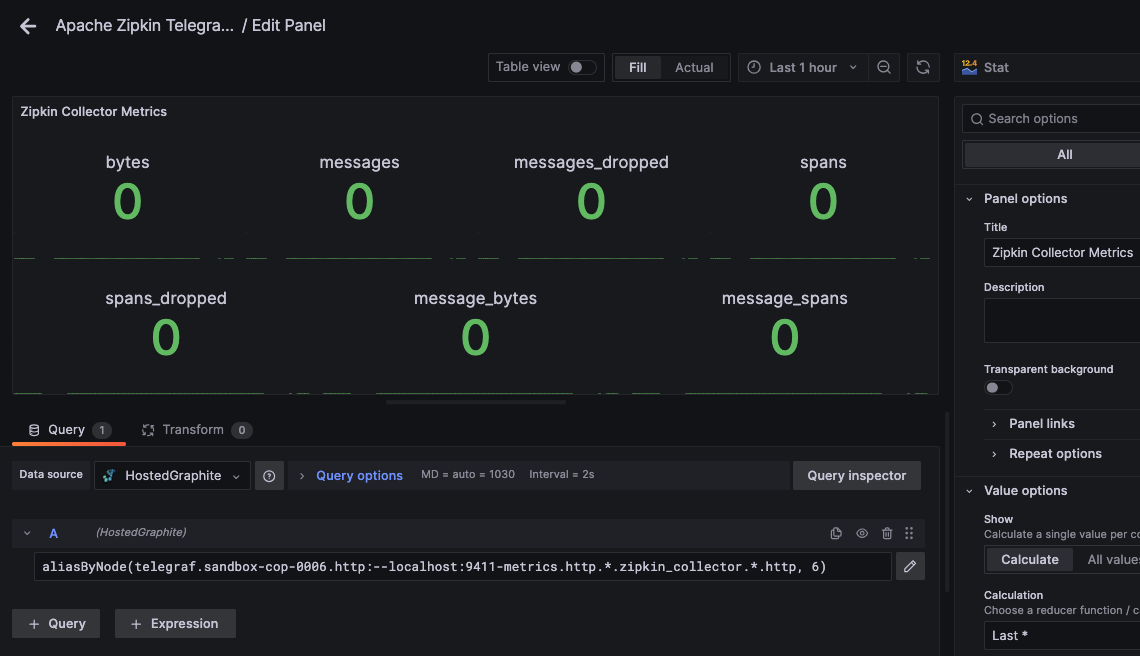Screen dimensions: 1140x656
Task: Click into the Description text area
Action: 1061,320
